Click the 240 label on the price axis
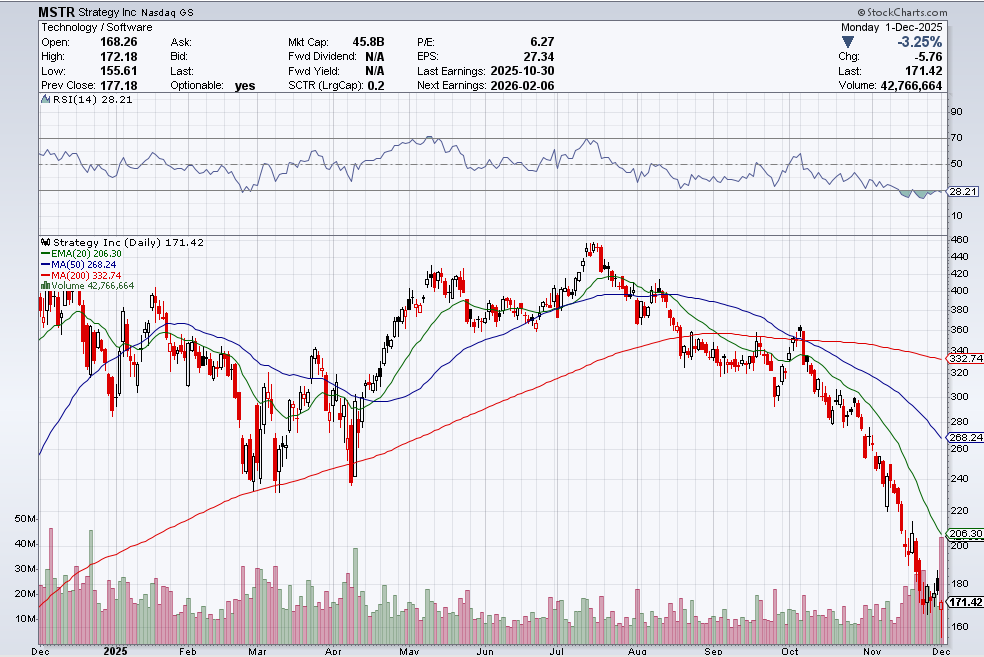The image size is (984, 657). point(960,479)
